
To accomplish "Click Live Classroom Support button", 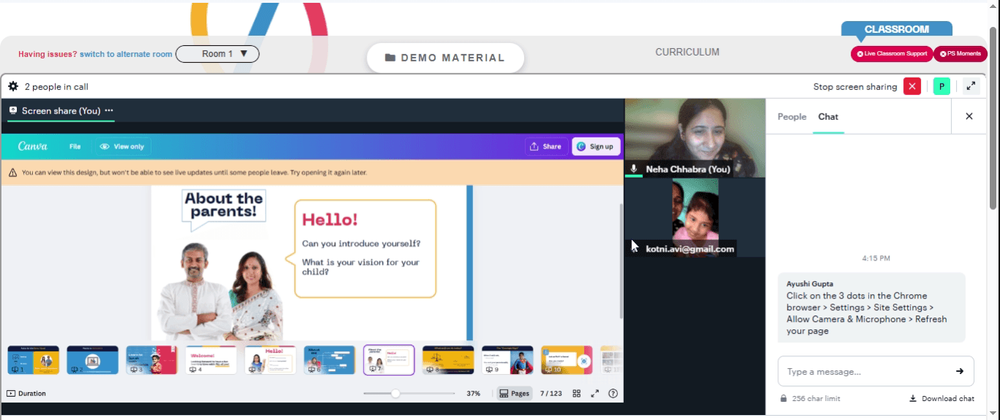I will click(892, 54).
